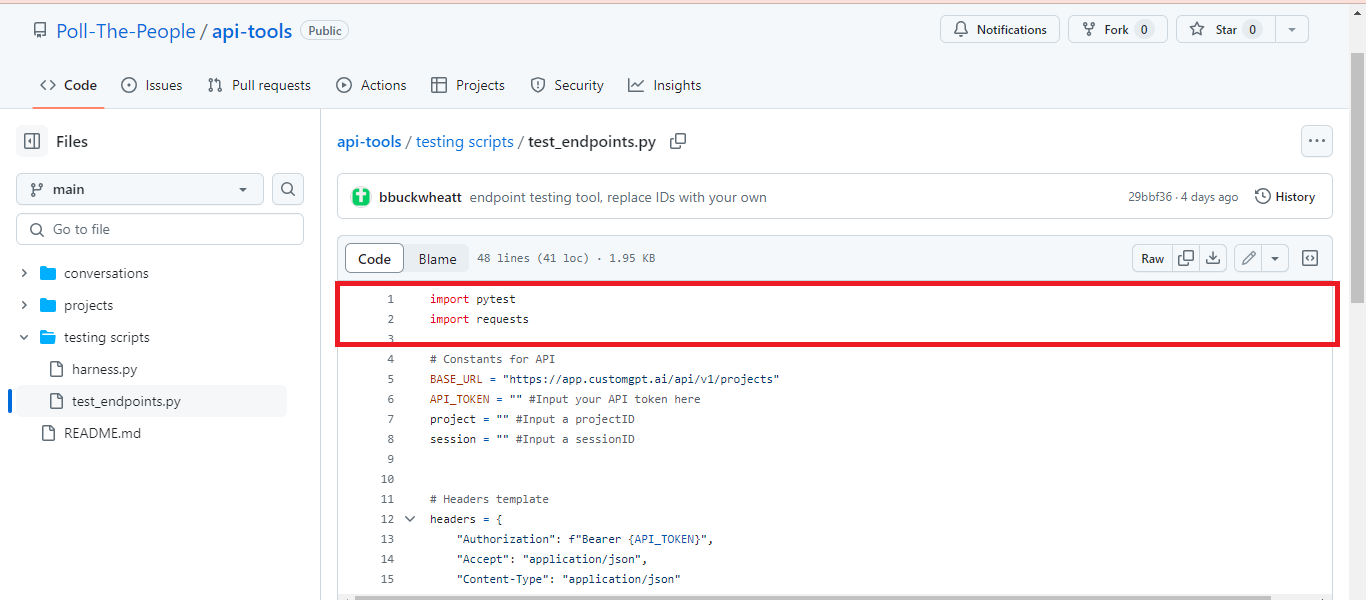Image resolution: width=1366 pixels, height=600 pixels.
Task: Star the api-tools repository
Action: (1222, 28)
